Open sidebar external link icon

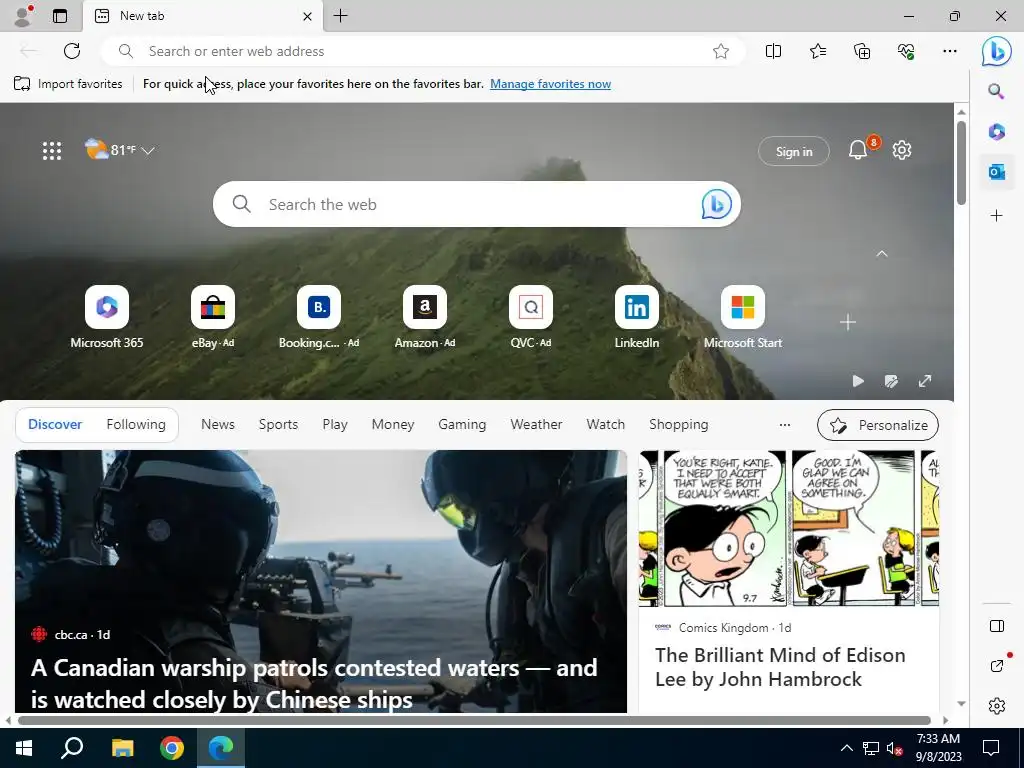[997, 665]
